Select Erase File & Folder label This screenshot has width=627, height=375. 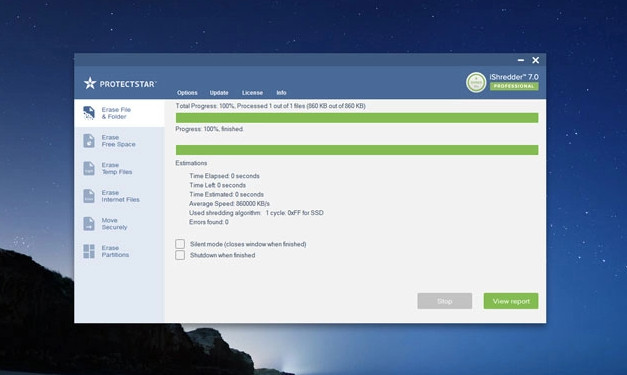(x=116, y=113)
